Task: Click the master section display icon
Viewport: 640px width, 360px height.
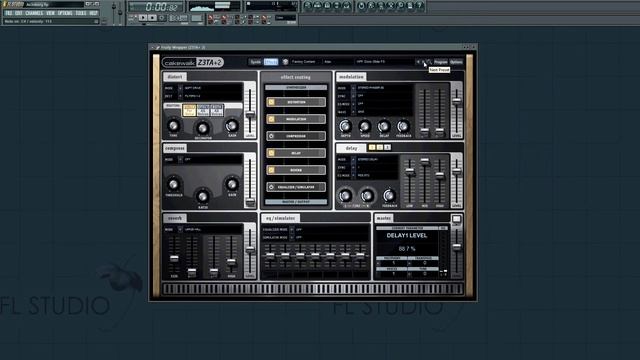Action: click(x=456, y=219)
